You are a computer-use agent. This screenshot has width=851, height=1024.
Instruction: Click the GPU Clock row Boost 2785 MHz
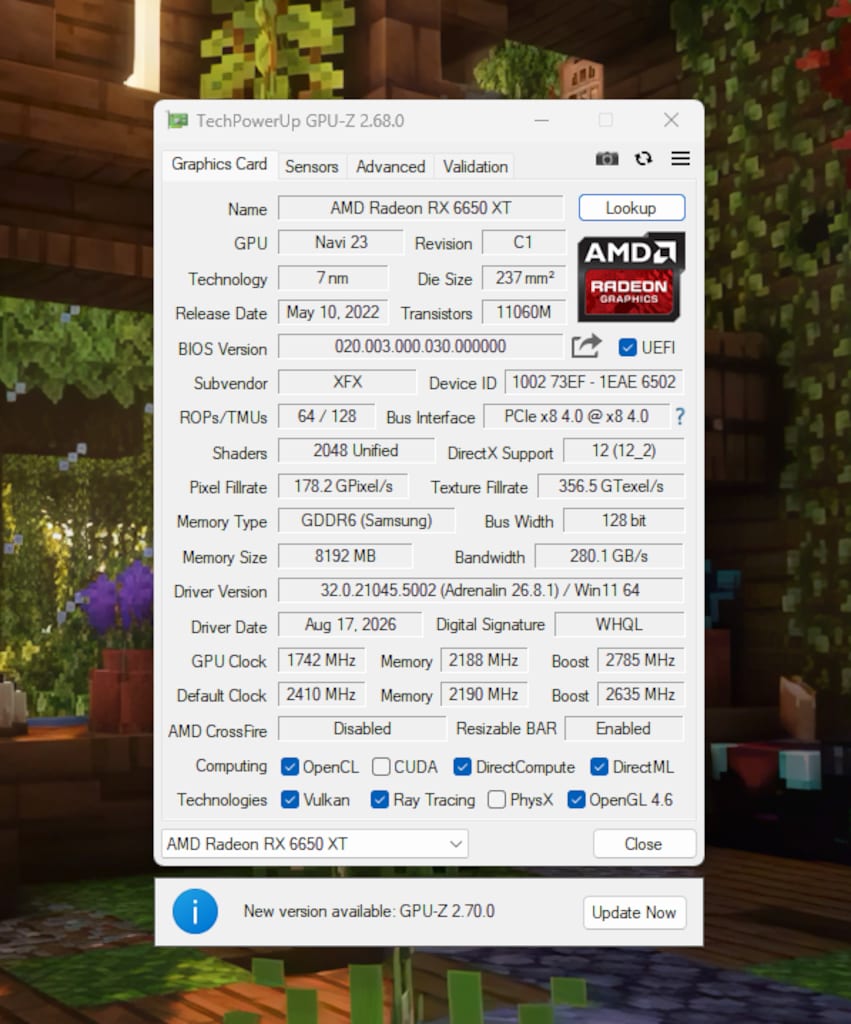click(641, 660)
